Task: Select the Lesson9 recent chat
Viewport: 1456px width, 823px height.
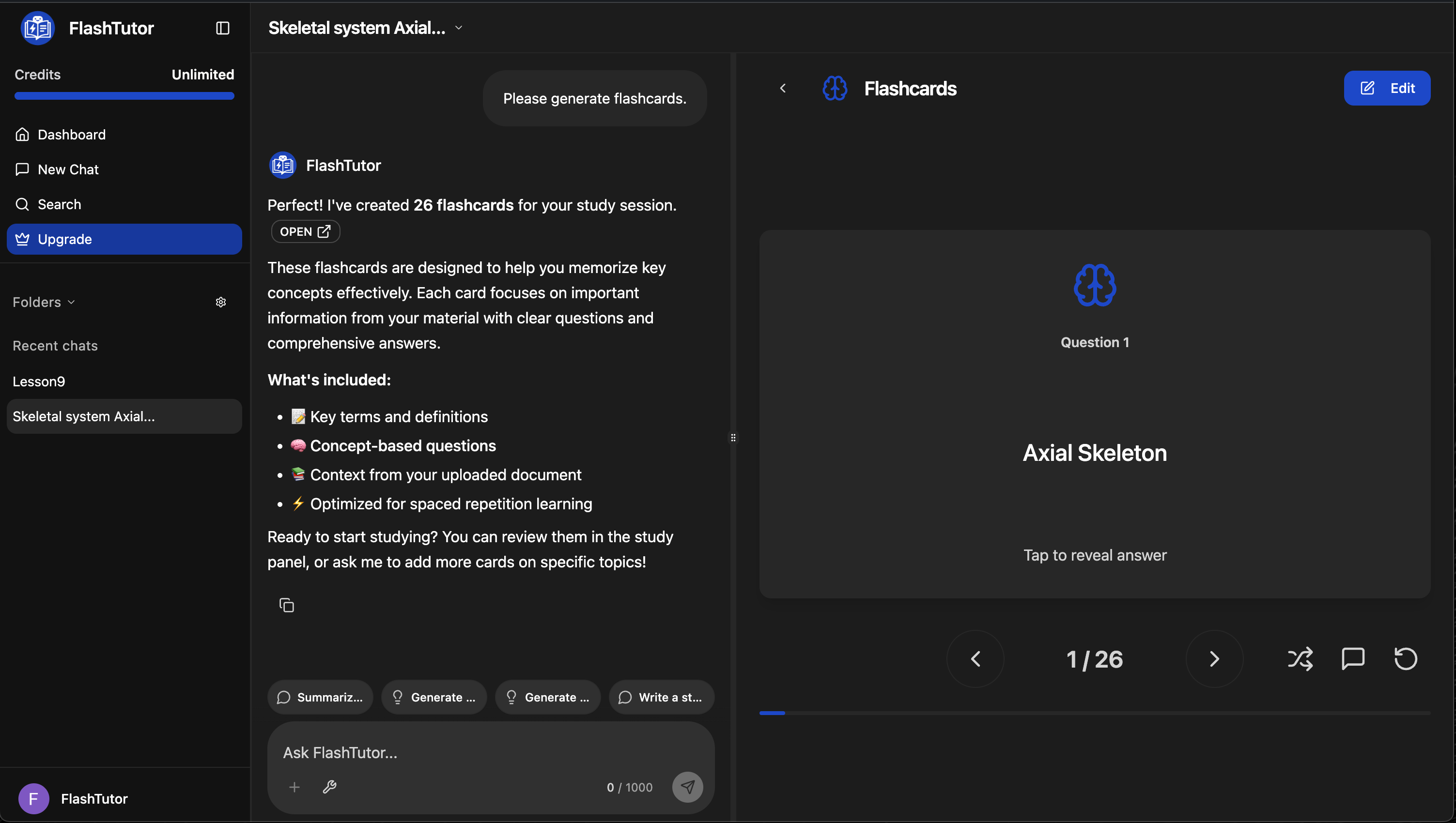Action: click(x=39, y=381)
